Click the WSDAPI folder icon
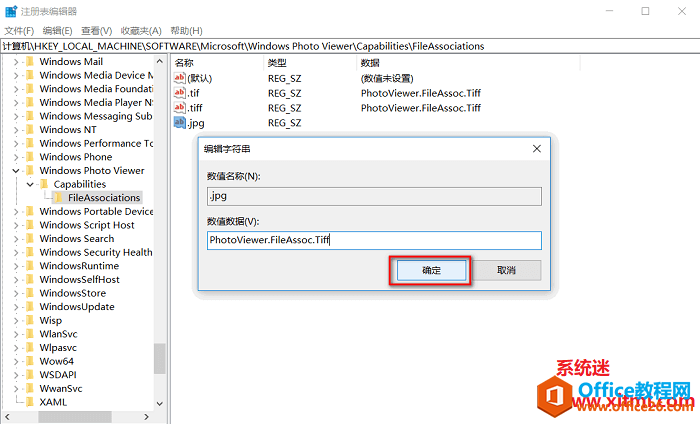The width and height of the screenshot is (700, 424). [30, 374]
